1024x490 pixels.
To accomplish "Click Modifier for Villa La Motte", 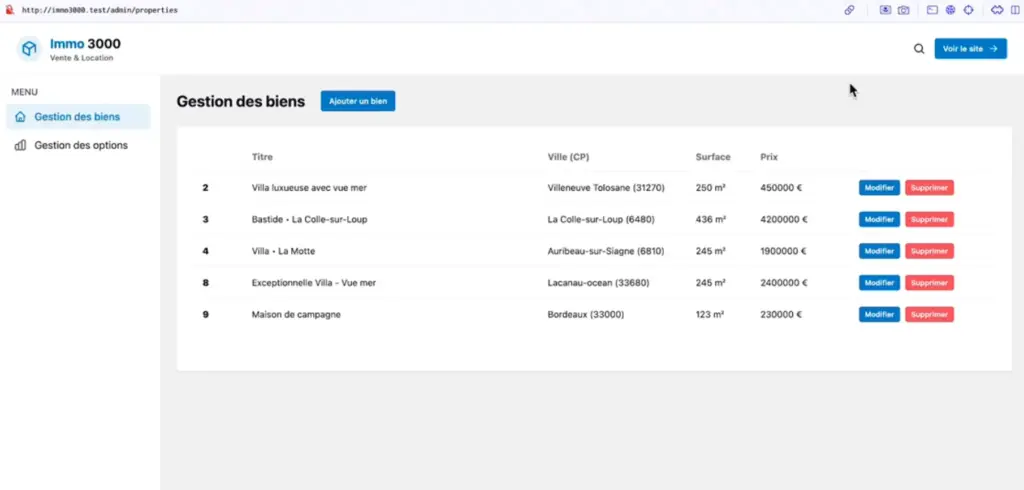I will [x=879, y=251].
